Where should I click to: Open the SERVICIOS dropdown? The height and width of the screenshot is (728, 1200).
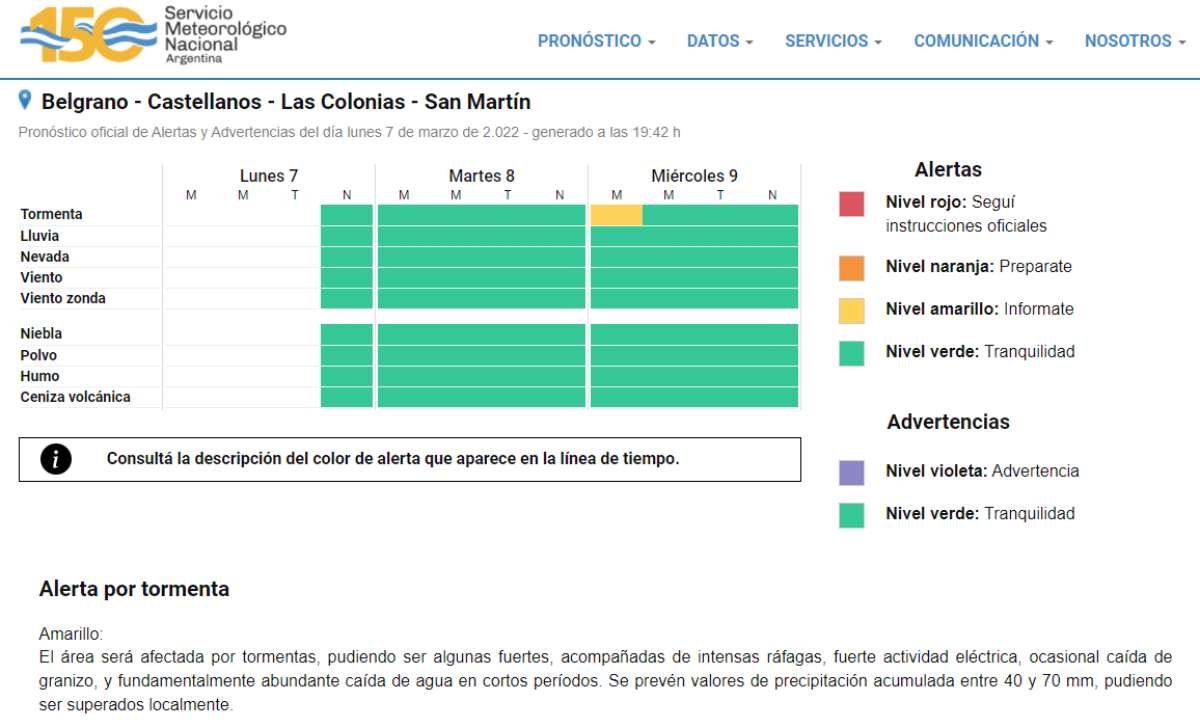click(833, 41)
